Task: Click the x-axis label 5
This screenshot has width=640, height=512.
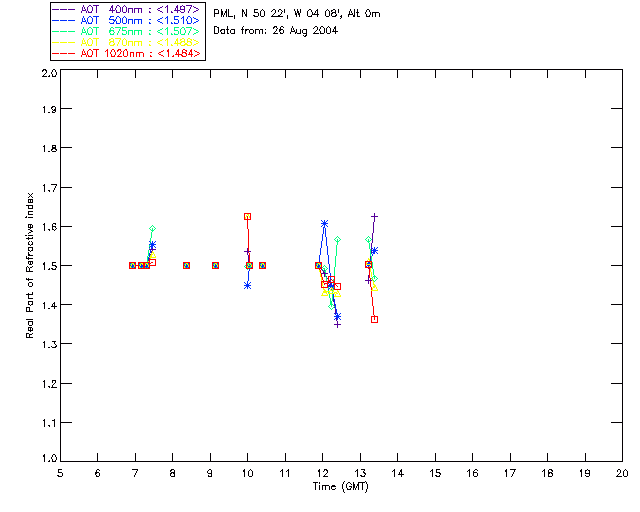Action: pos(60,474)
